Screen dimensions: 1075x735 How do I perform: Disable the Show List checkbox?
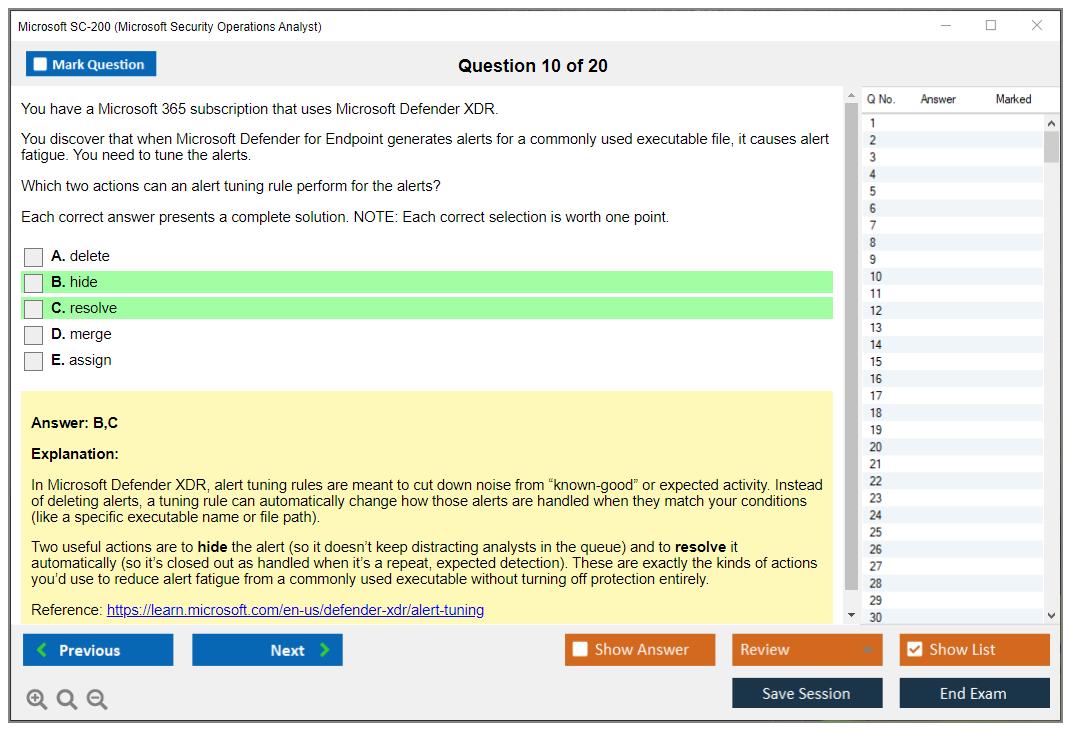914,649
